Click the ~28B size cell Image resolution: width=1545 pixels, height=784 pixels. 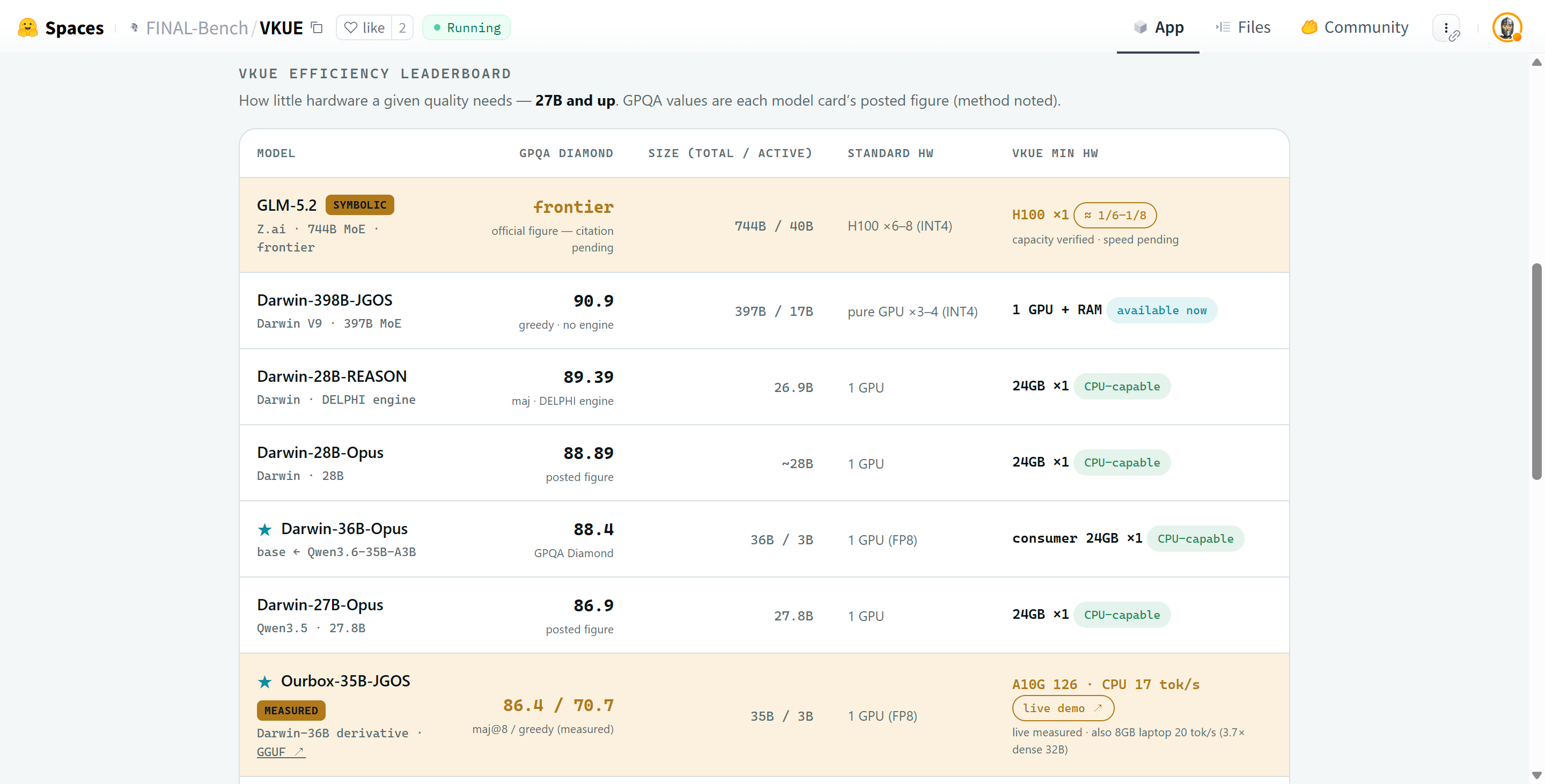[797, 463]
